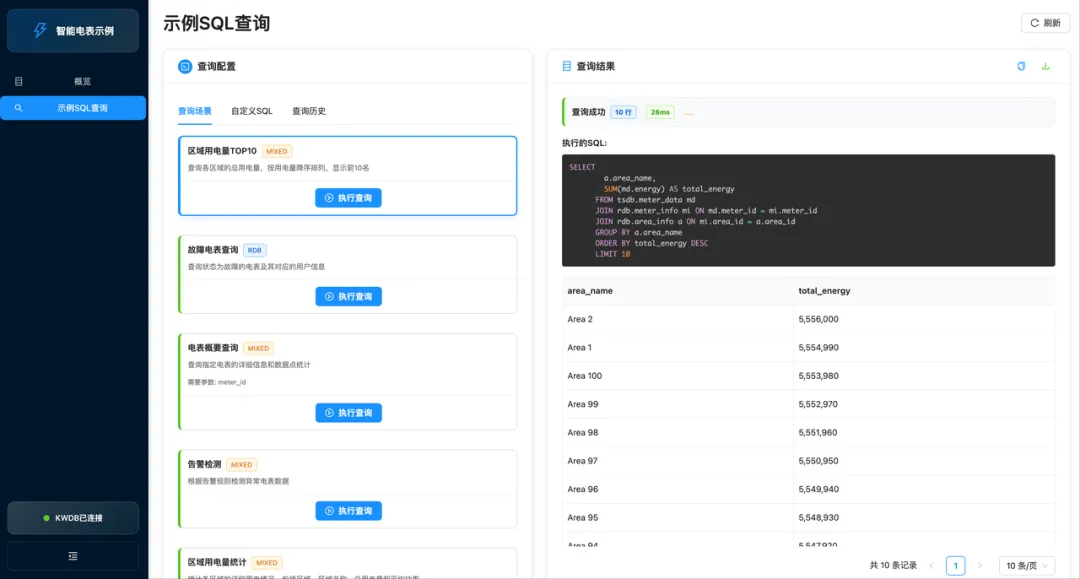Viewport: 1080px width, 579px height.
Task: Run the 故障电表查询 执行查询 button
Action: coord(348,296)
